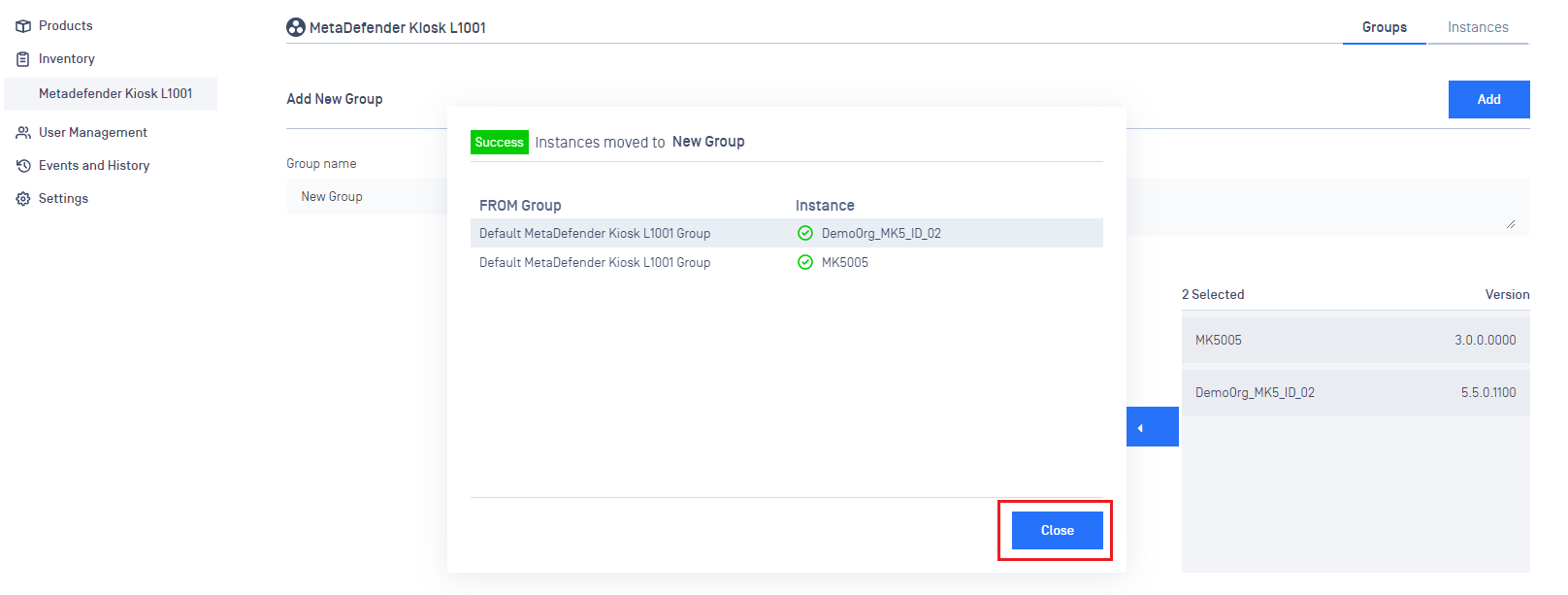Click the Settings gear icon

[23, 199]
